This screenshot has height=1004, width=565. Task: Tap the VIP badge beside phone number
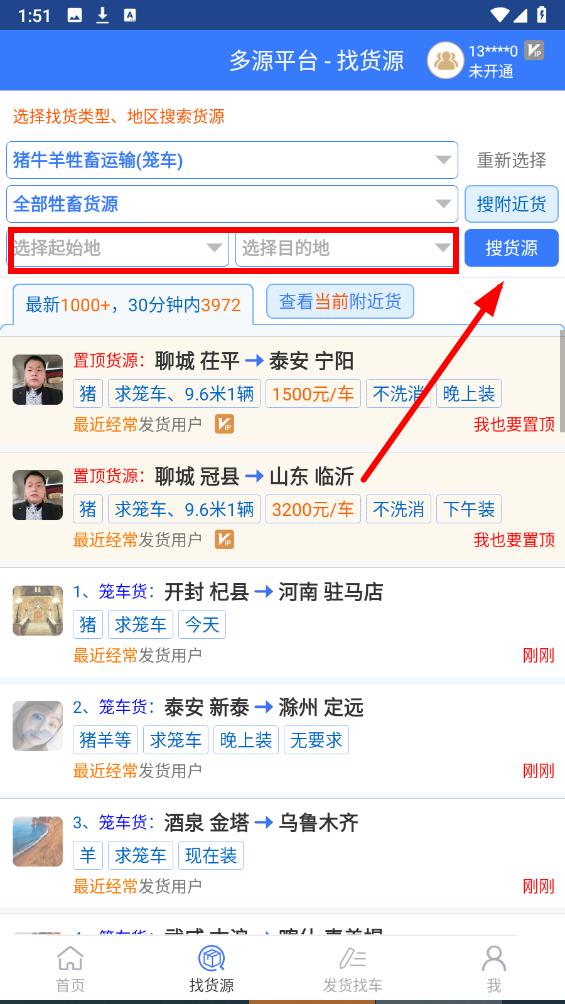pyautogui.click(x=534, y=51)
